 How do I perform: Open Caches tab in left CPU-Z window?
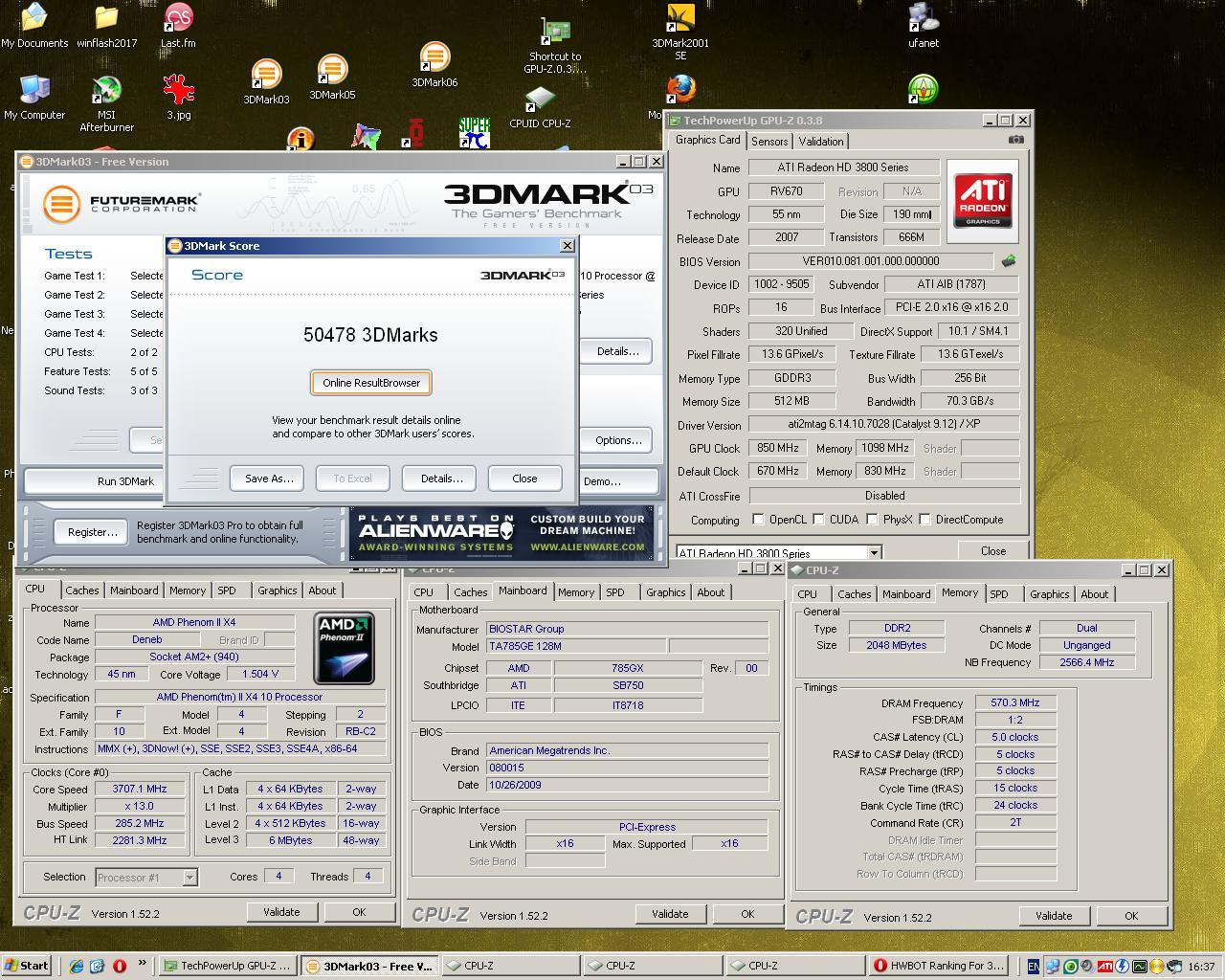(x=82, y=590)
